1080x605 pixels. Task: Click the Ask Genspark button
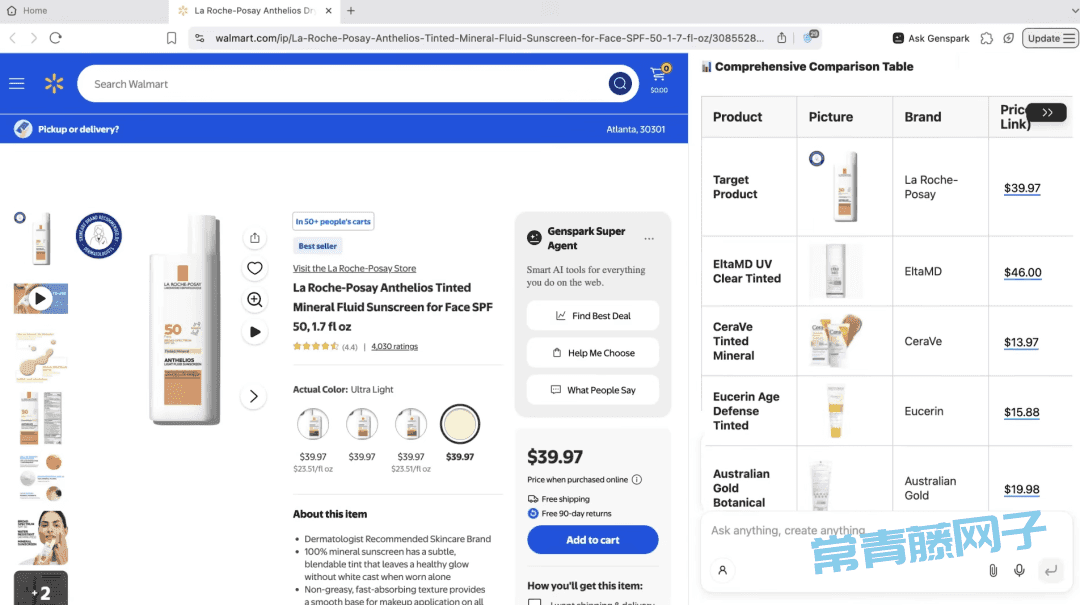tap(931, 39)
